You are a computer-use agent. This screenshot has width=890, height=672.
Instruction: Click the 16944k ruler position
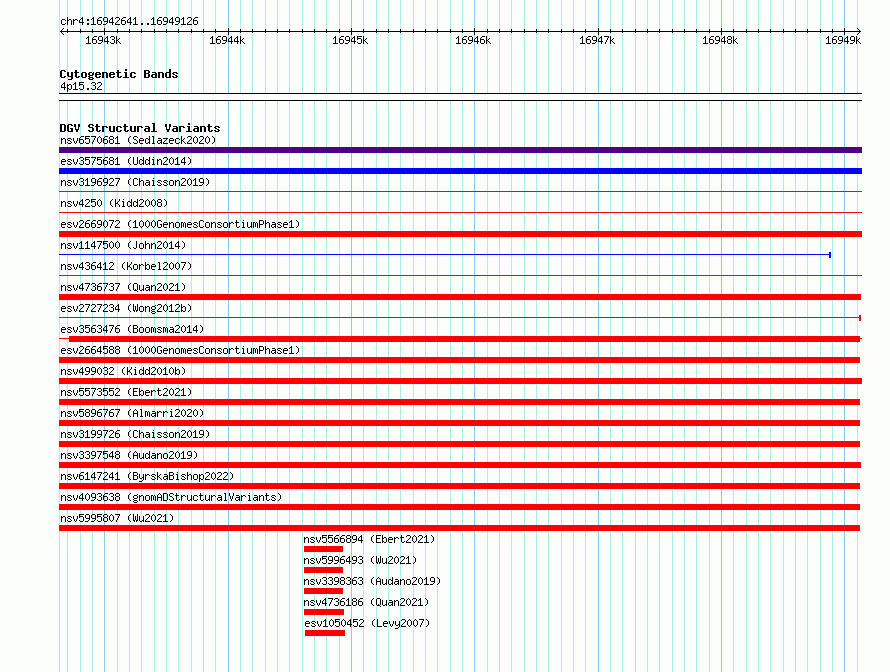(x=227, y=40)
